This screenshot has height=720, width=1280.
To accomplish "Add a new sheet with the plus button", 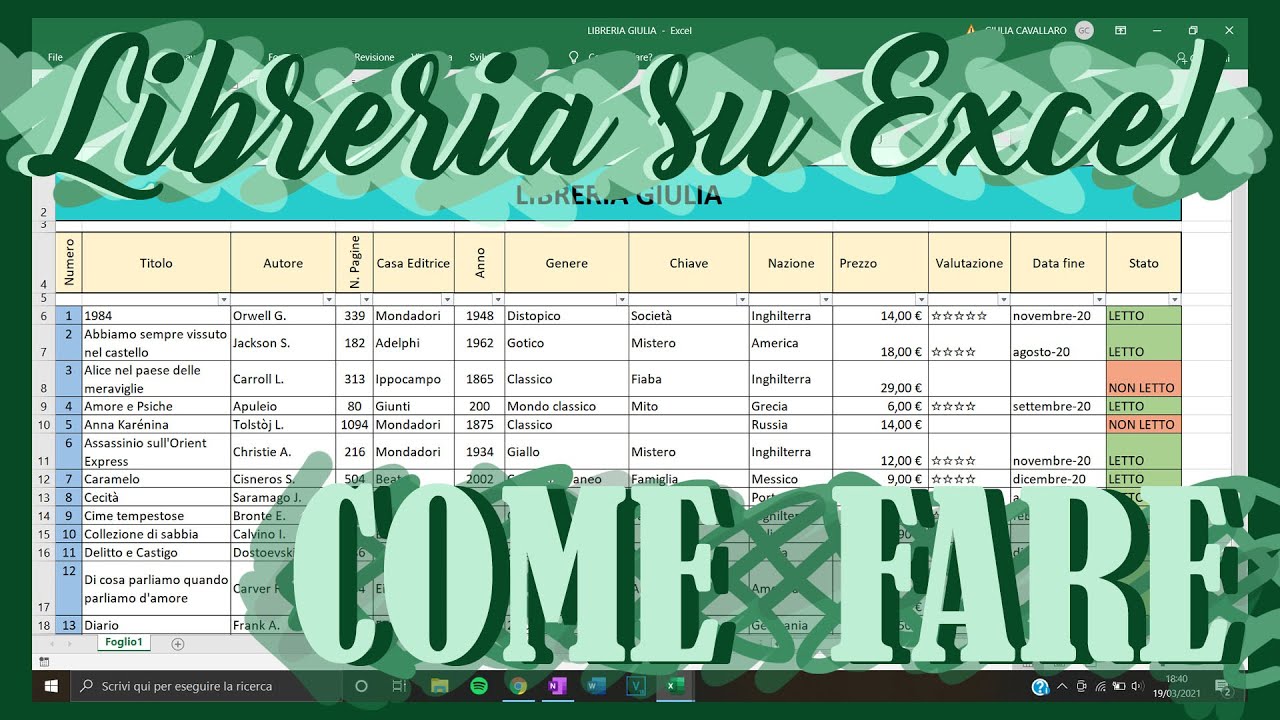I will point(178,644).
